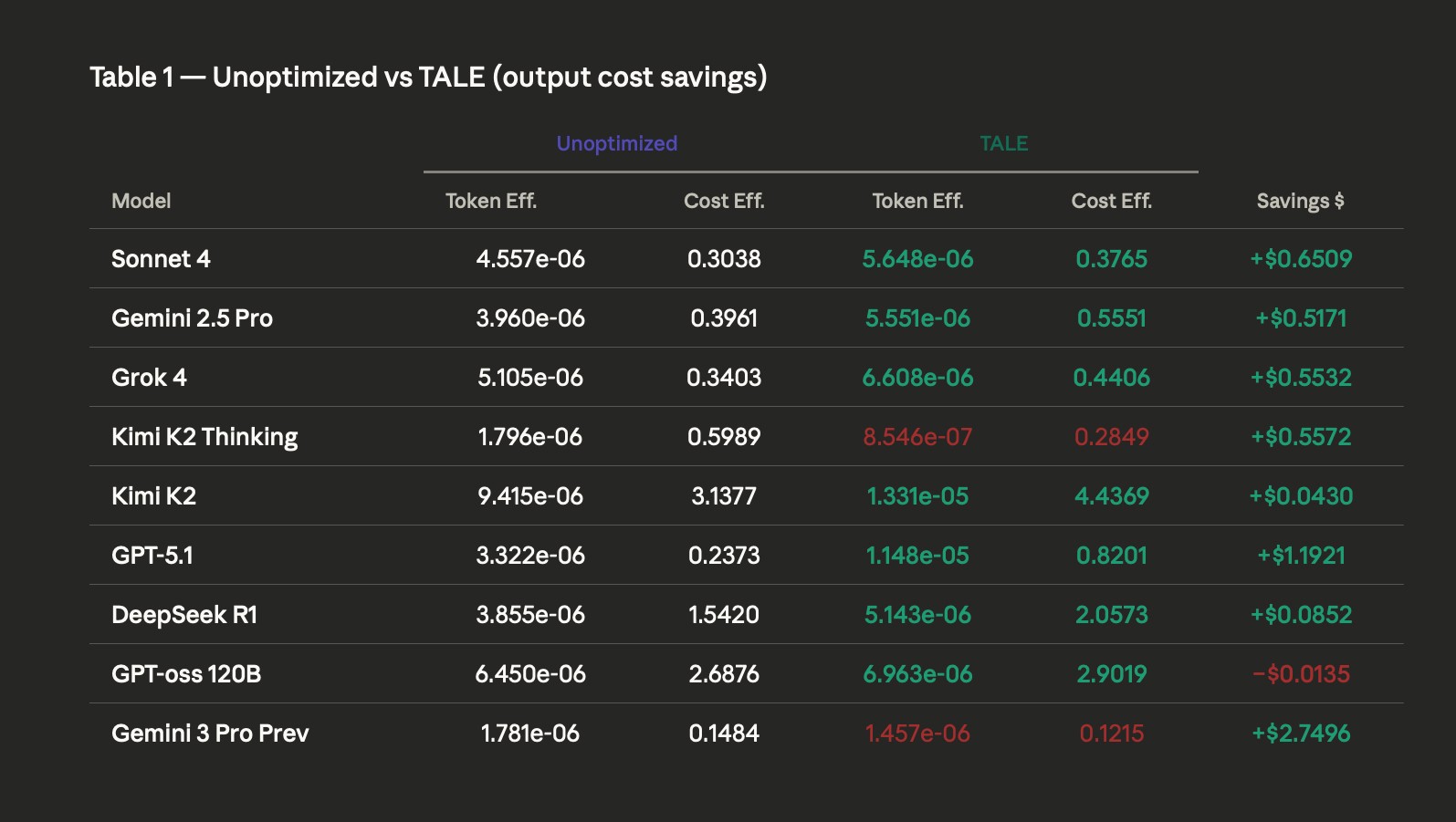1456x822 pixels.
Task: Click the green value '5.143e-06'
Action: tap(918, 615)
